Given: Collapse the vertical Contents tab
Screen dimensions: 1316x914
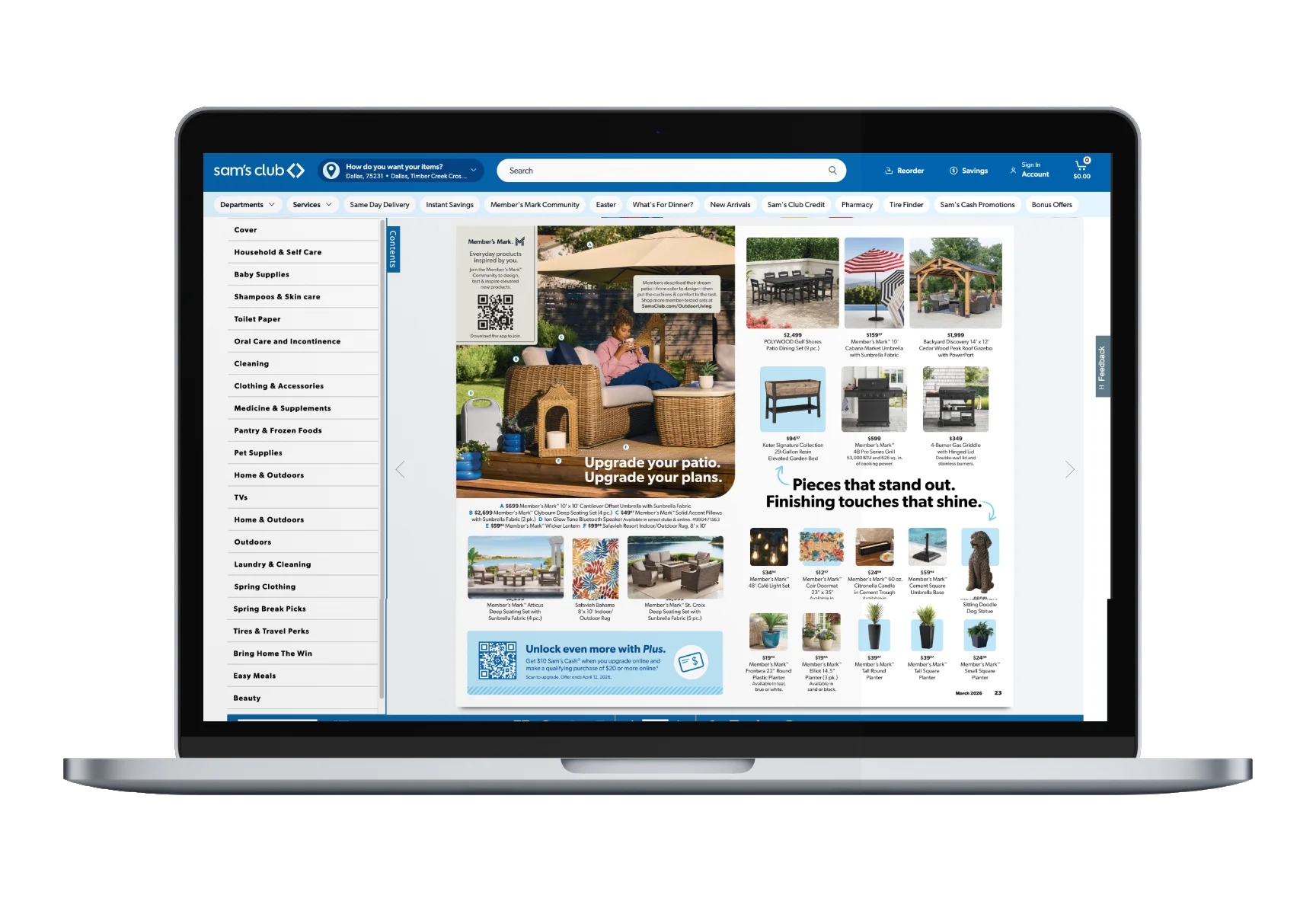Looking at the screenshot, I should point(393,249).
